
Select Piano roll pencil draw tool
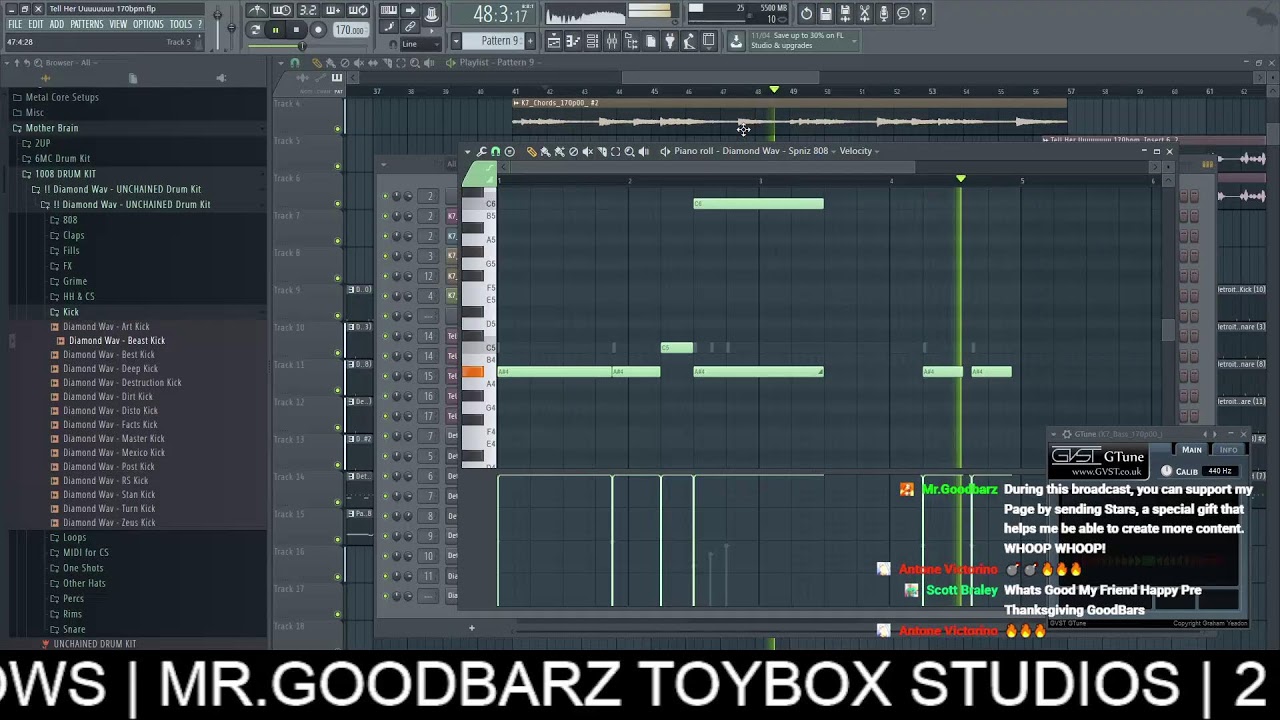point(531,151)
